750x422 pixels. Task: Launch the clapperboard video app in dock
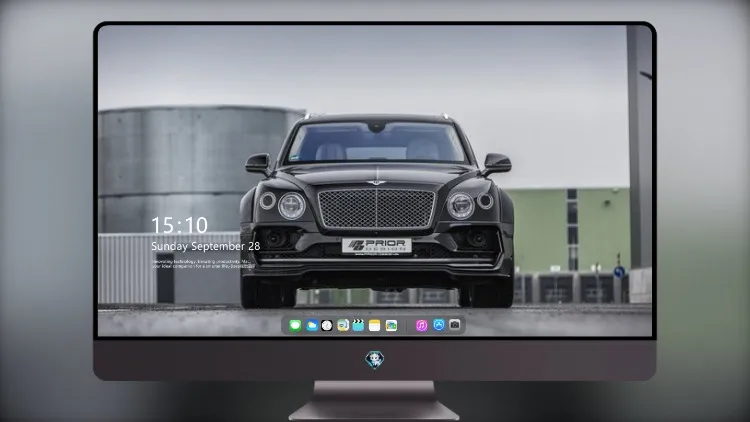tap(358, 325)
